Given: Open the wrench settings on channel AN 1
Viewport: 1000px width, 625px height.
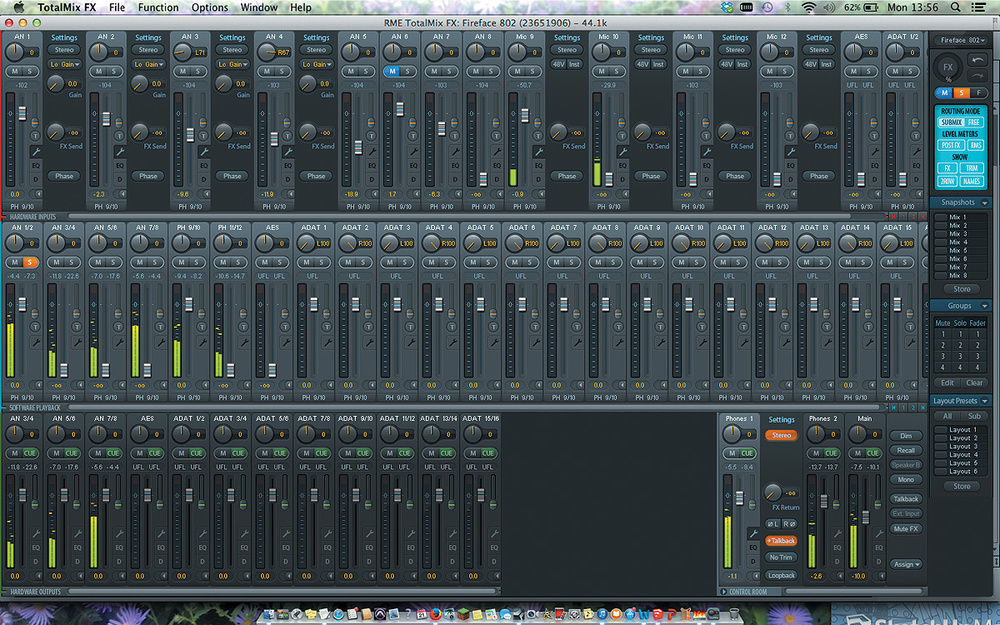Looking at the screenshot, I should pyautogui.click(x=35, y=150).
